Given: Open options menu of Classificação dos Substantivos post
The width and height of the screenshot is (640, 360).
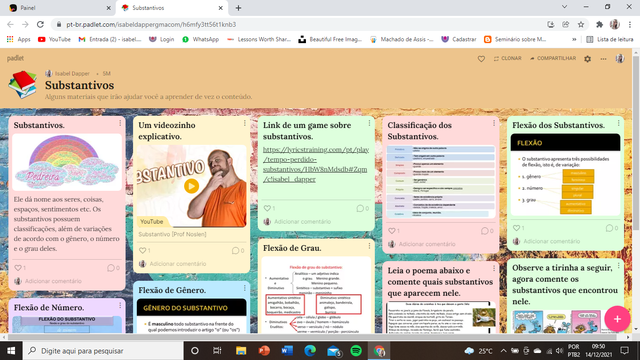Looking at the screenshot, I should coord(494,123).
